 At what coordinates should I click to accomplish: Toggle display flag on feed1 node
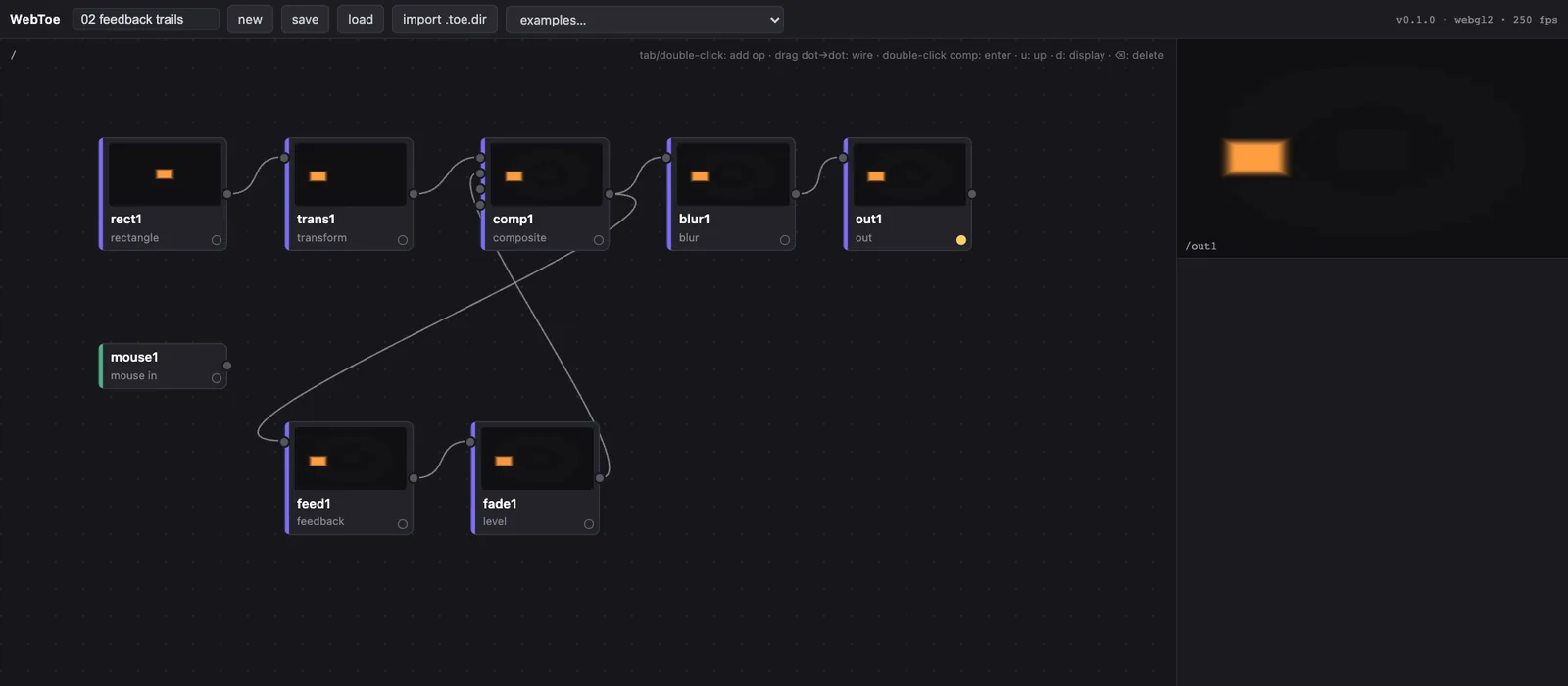(x=403, y=524)
